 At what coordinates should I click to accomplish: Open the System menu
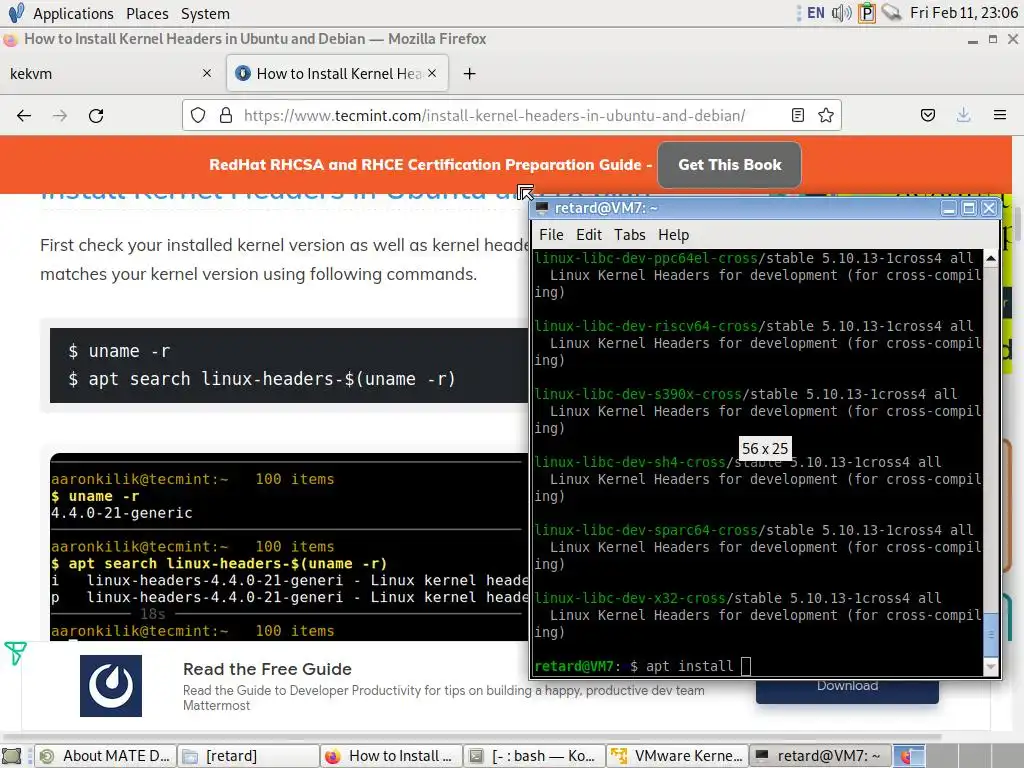pyautogui.click(x=205, y=13)
